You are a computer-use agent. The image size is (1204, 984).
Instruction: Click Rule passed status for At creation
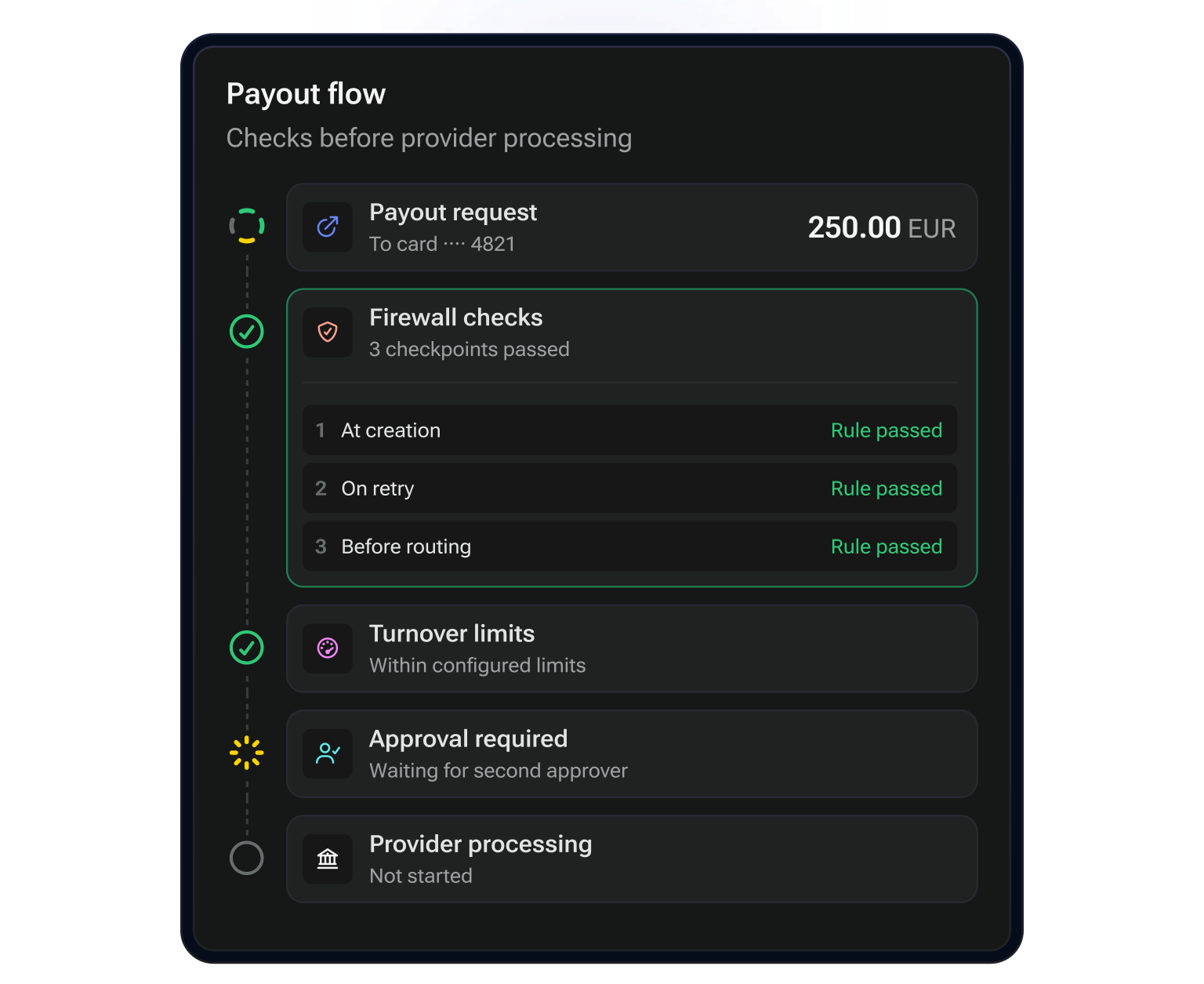[x=887, y=430]
